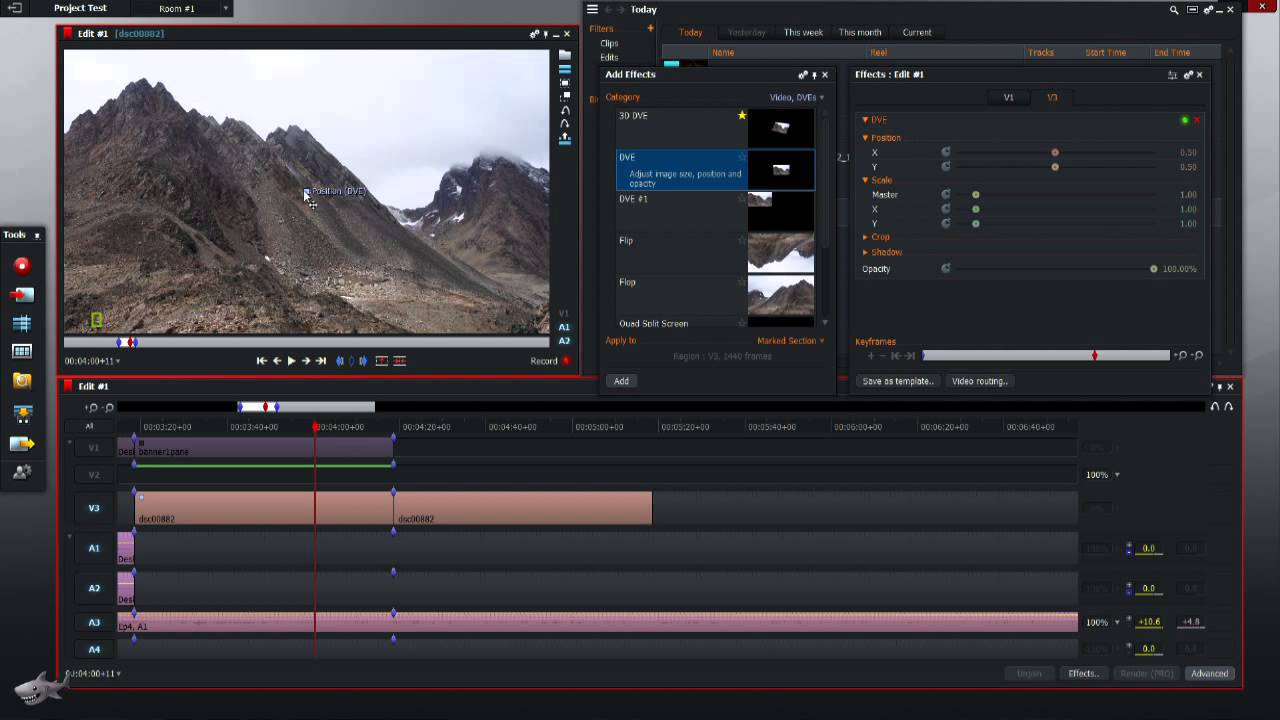Click the Save as template button
Image resolution: width=1280 pixels, height=720 pixels.
[x=898, y=381]
